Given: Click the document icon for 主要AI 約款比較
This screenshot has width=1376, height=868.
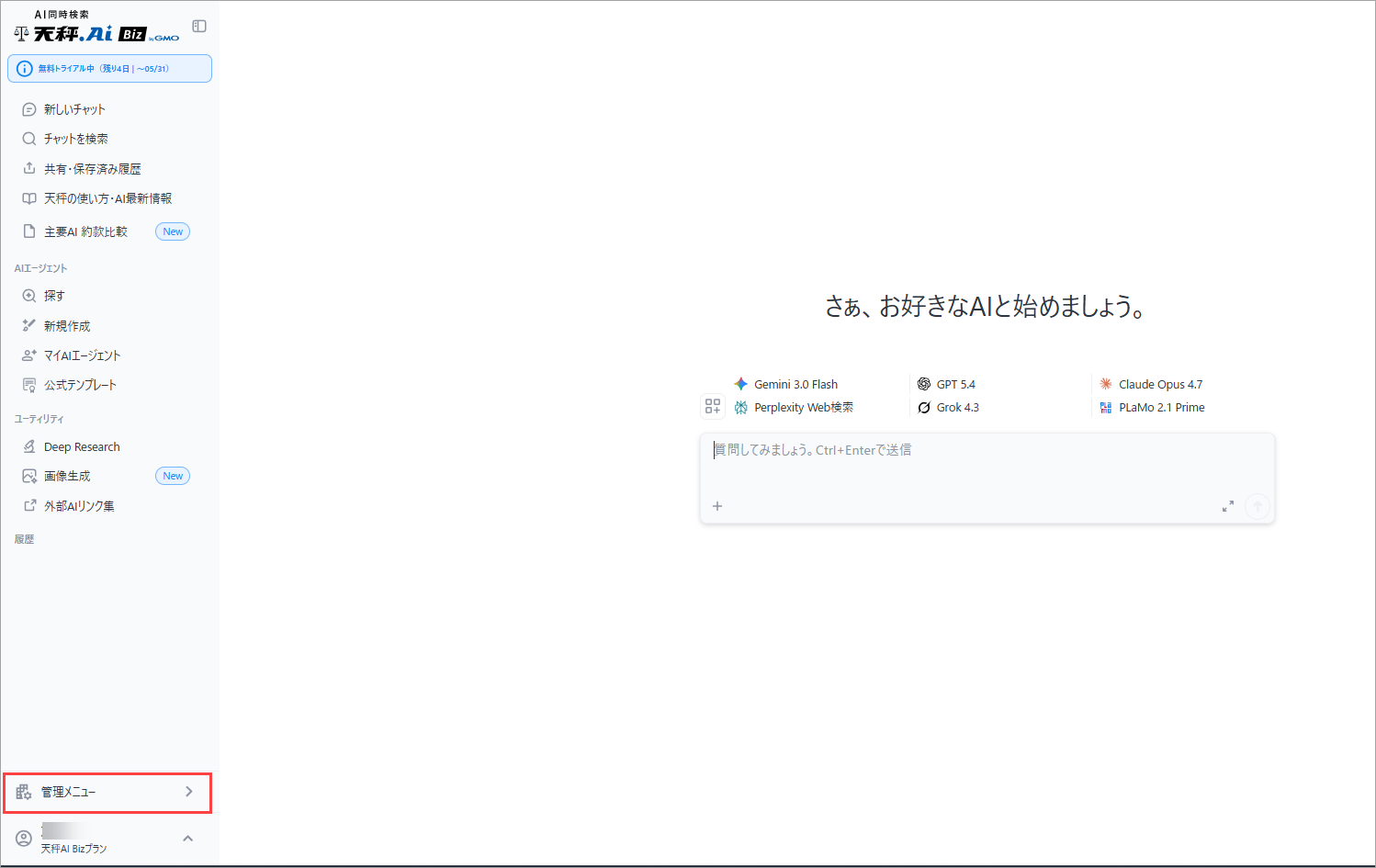Looking at the screenshot, I should [29, 231].
